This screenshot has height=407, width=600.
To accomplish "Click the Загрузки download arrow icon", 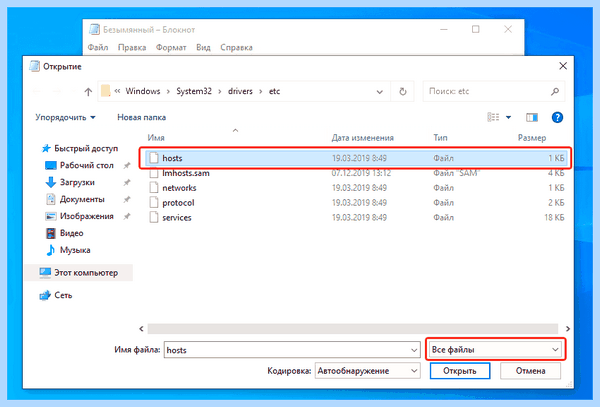I will point(51,182).
